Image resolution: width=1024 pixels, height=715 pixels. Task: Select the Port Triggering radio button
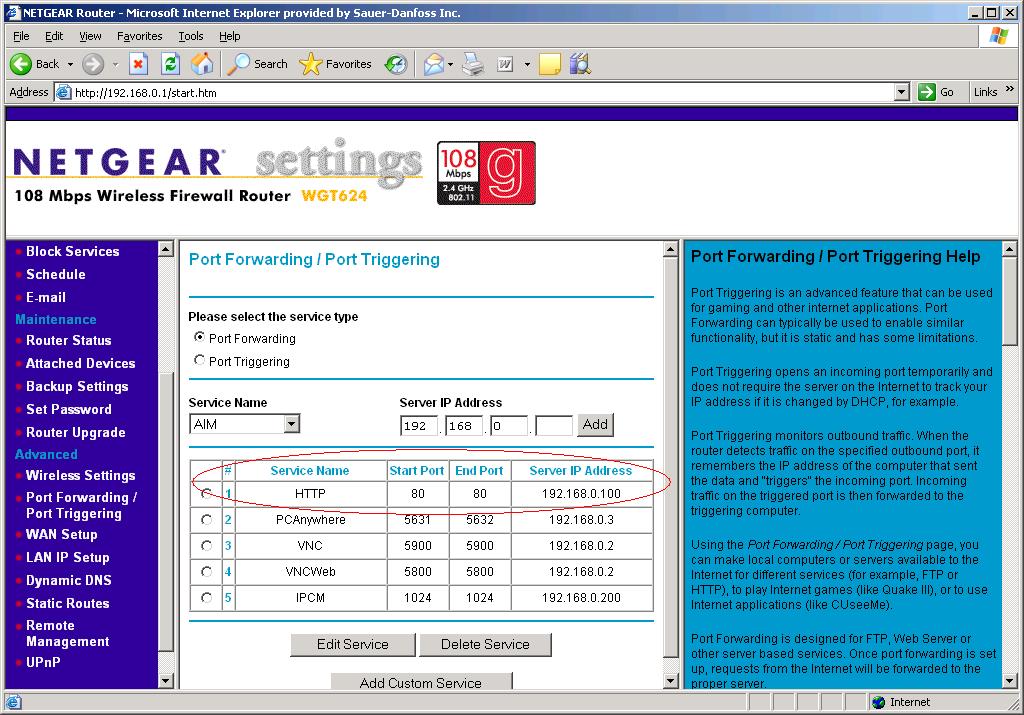(x=199, y=360)
